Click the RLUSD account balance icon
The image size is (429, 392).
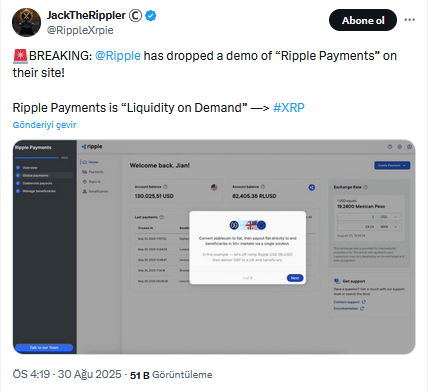pos(311,188)
